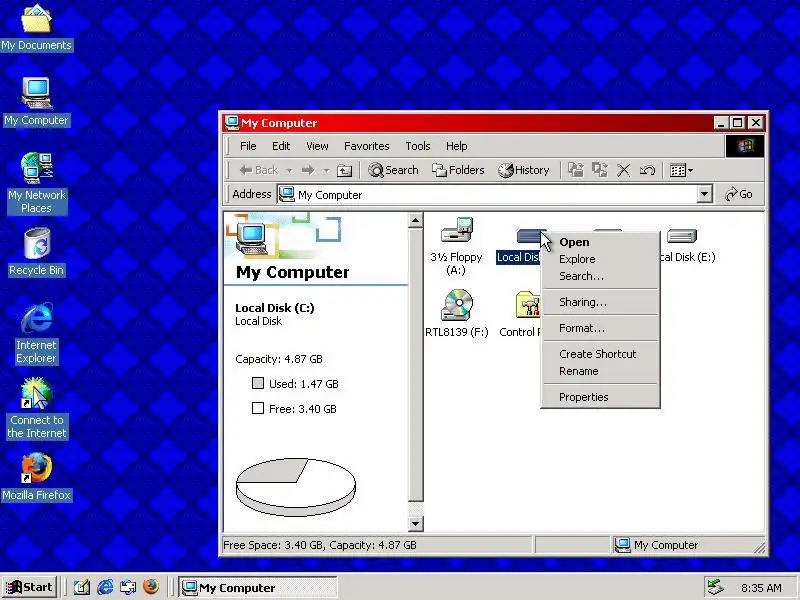Click Show Desktop quick launch icon
This screenshot has height=600, width=800.
pos(82,587)
